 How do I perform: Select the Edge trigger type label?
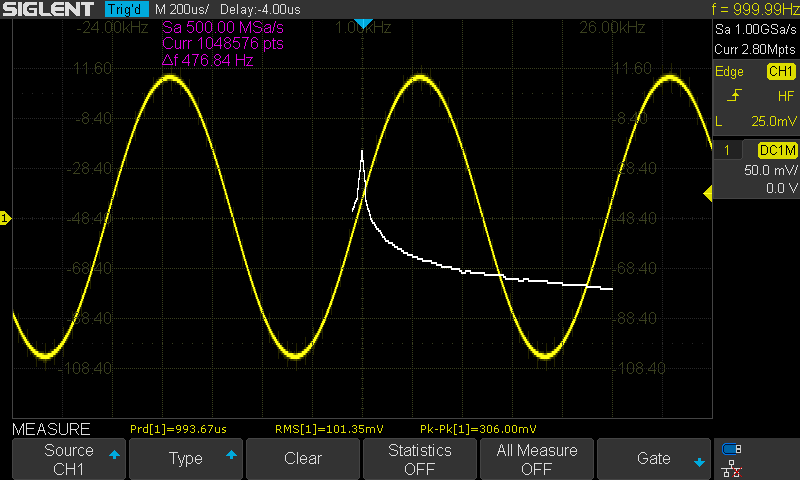pyautogui.click(x=729, y=72)
